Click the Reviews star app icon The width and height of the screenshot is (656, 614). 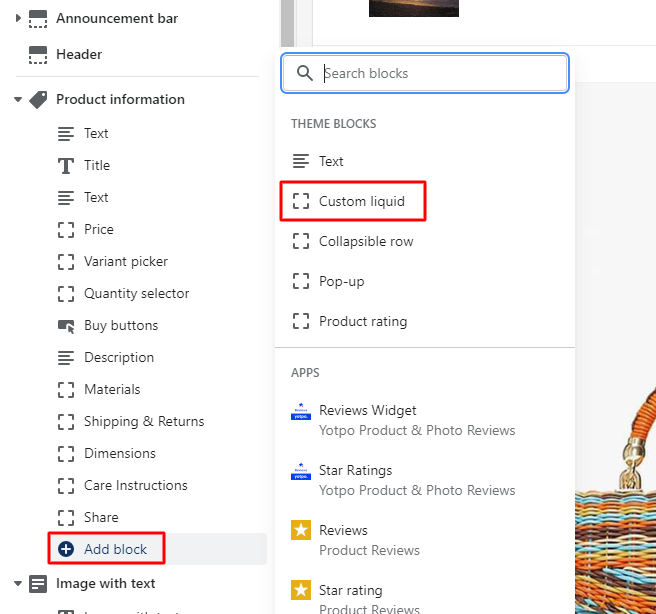pos(301,531)
